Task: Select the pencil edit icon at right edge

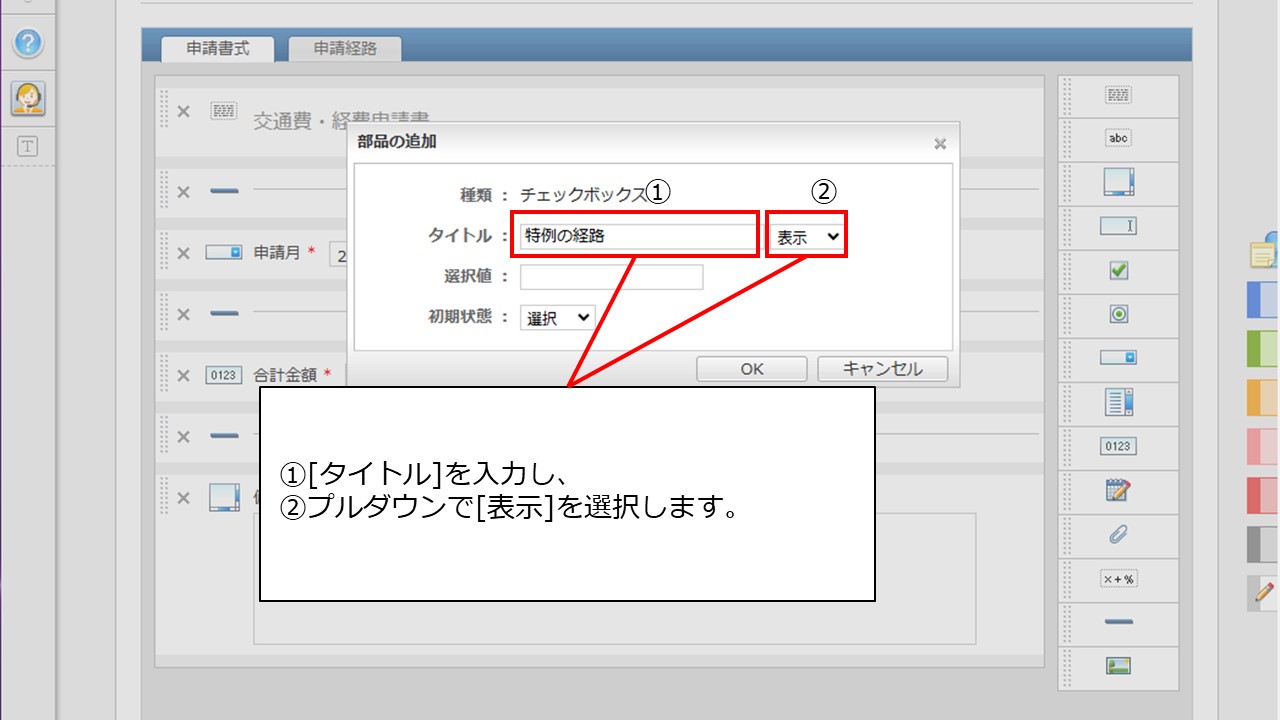Action: (1265, 593)
